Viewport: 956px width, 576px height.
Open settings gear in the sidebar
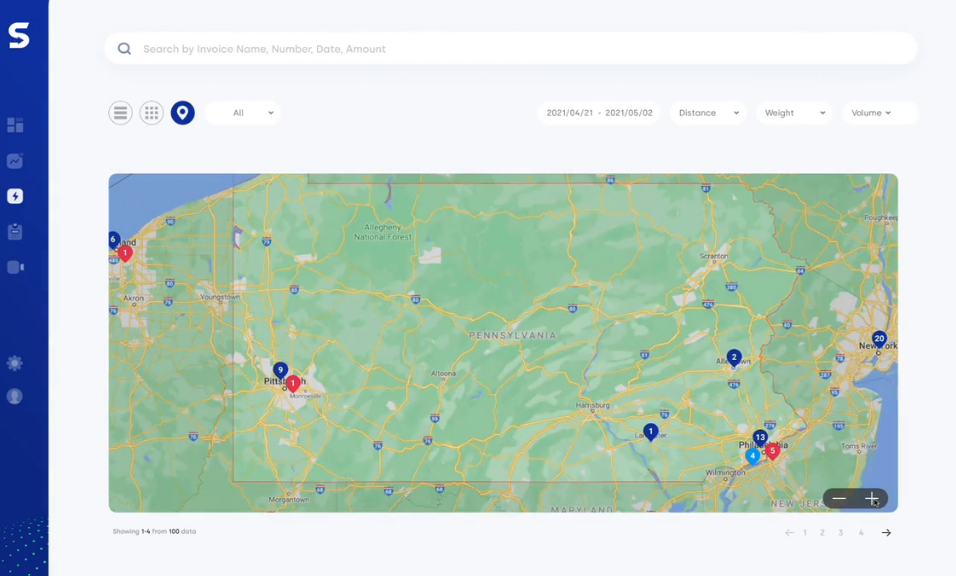[x=15, y=363]
